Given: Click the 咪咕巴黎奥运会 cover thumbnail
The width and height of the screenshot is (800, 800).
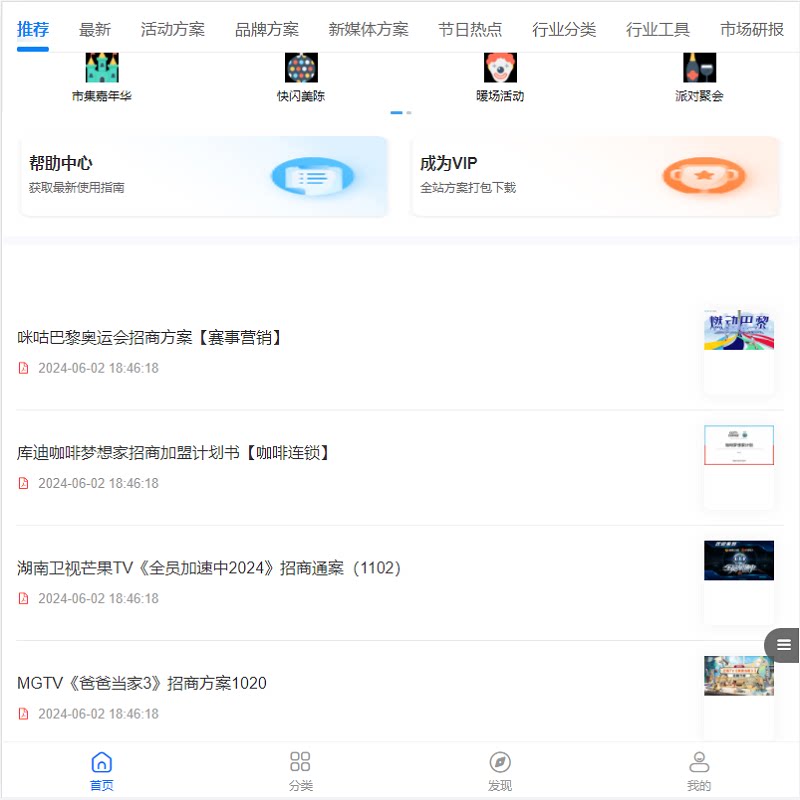Looking at the screenshot, I should (x=739, y=330).
